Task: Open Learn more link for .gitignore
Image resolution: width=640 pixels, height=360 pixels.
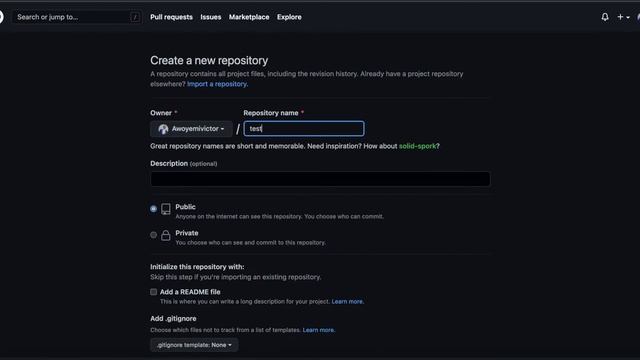Action: pos(319,330)
